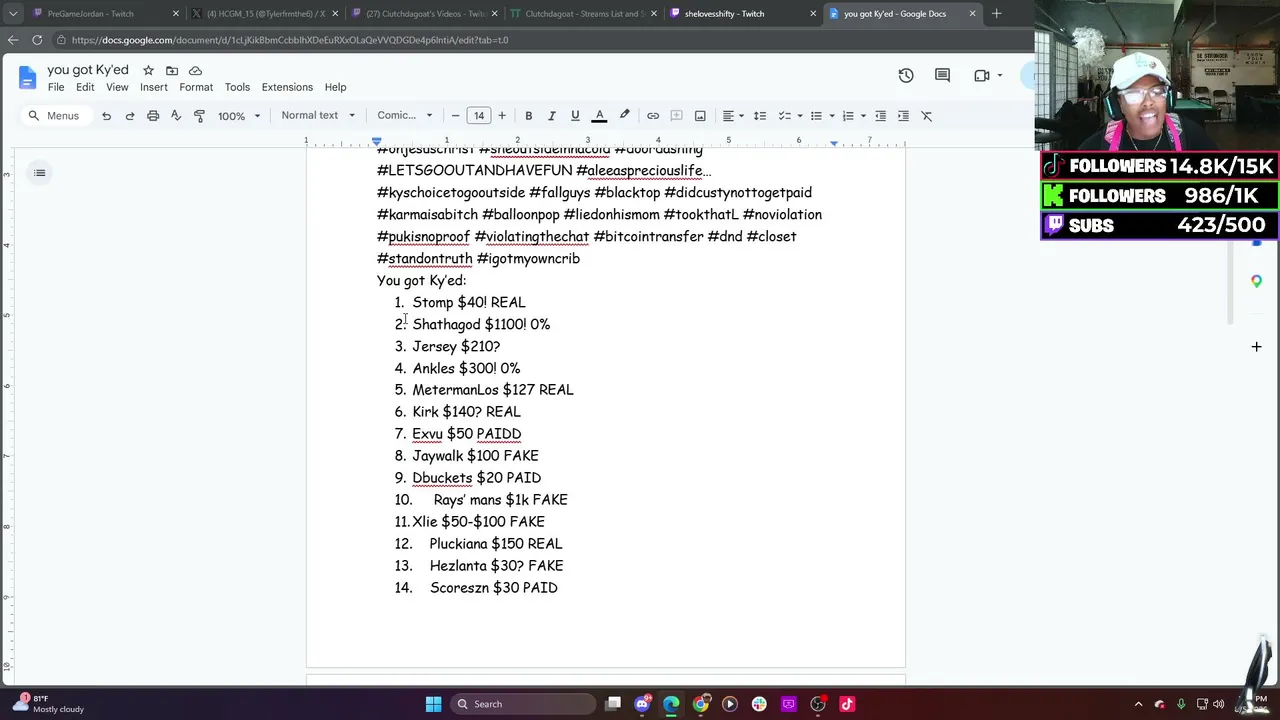1280x720 pixels.
Task: Open the version history clock icon
Action: coord(906,76)
